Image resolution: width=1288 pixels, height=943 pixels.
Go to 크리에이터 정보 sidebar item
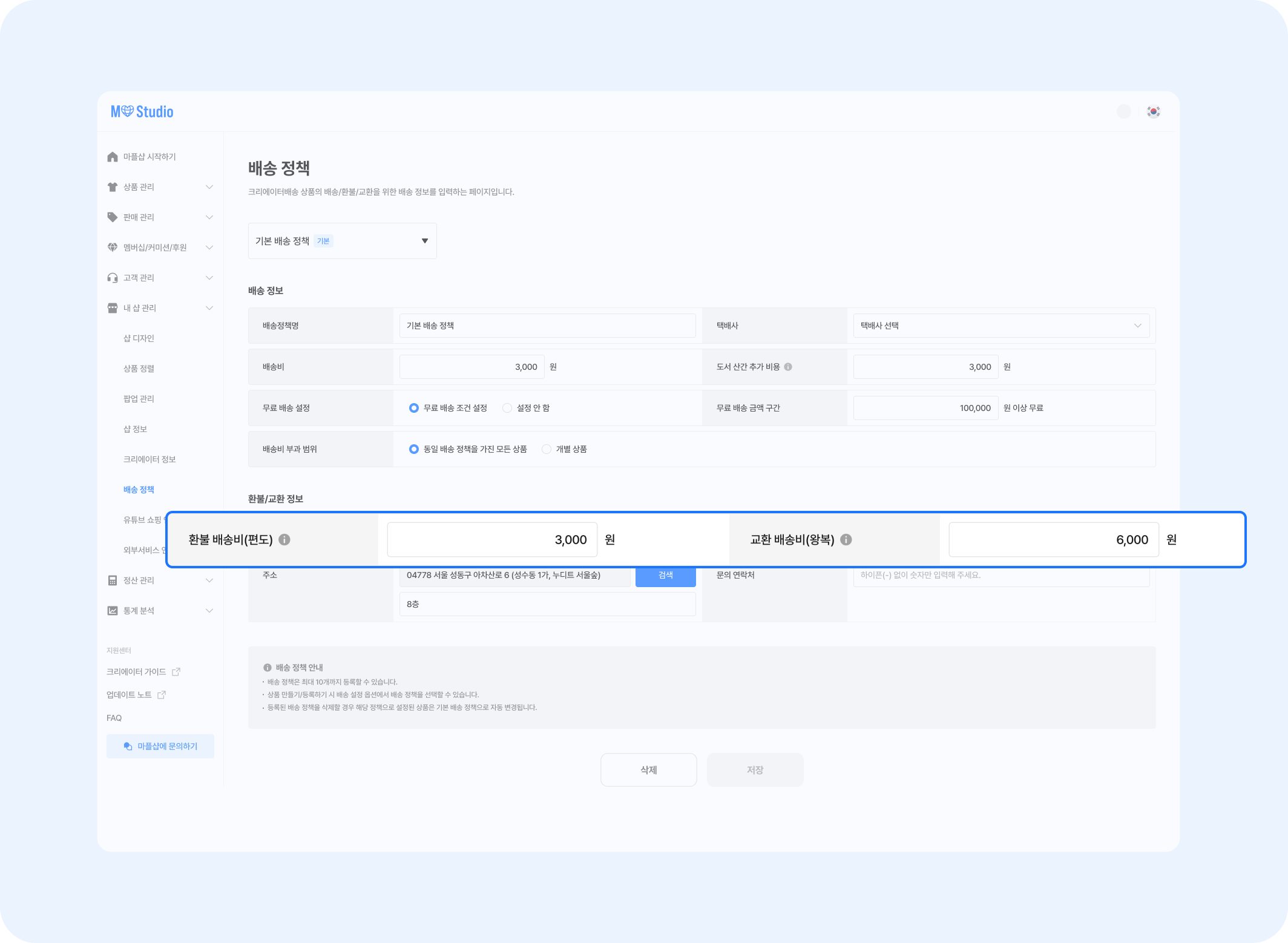(x=149, y=459)
